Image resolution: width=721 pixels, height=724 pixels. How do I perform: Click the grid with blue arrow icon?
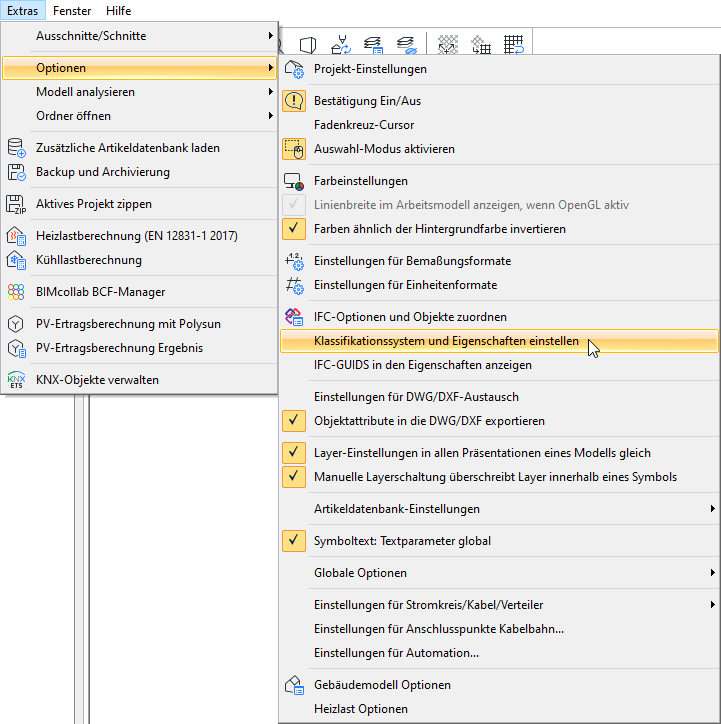coord(513,45)
